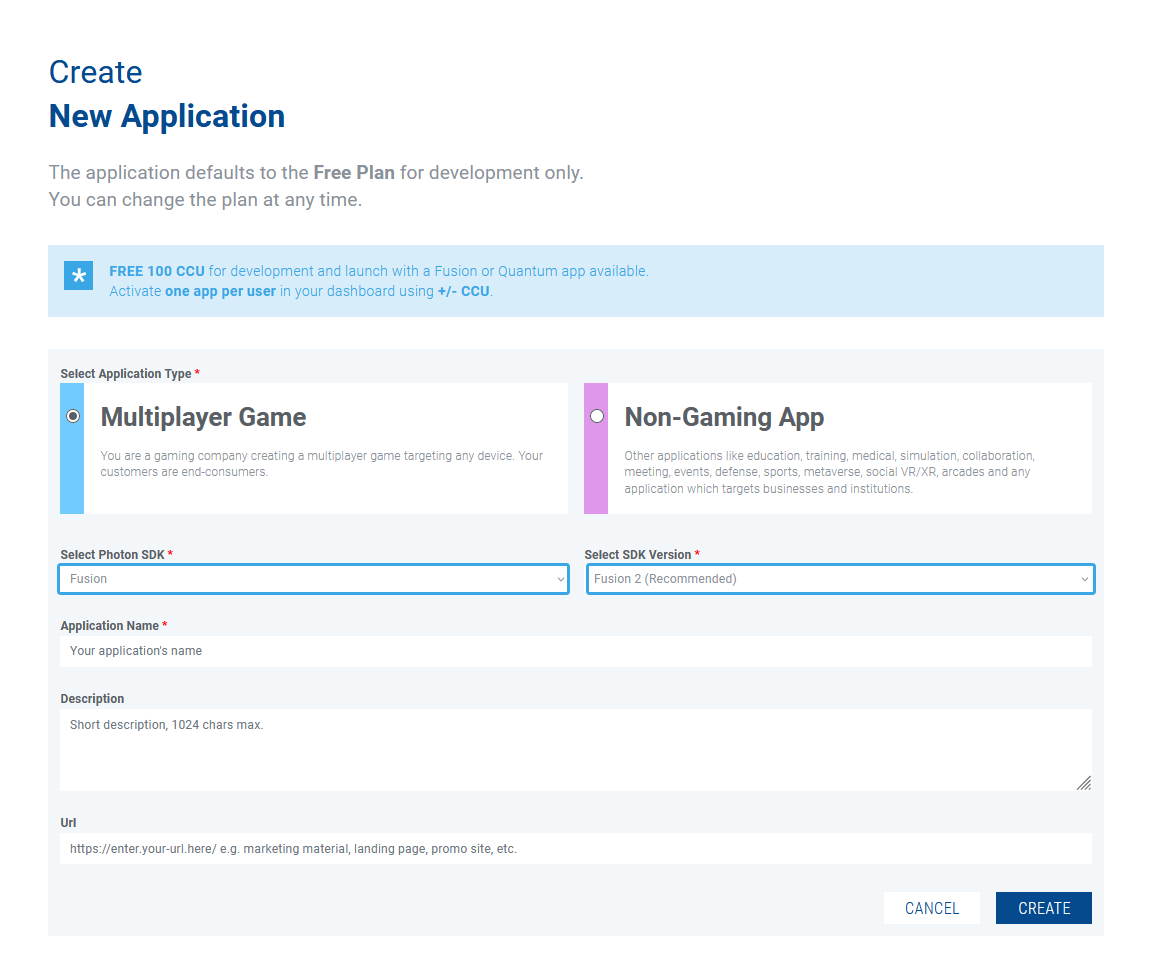Click the 'Url' field label
1170x960 pixels.
(x=68, y=823)
